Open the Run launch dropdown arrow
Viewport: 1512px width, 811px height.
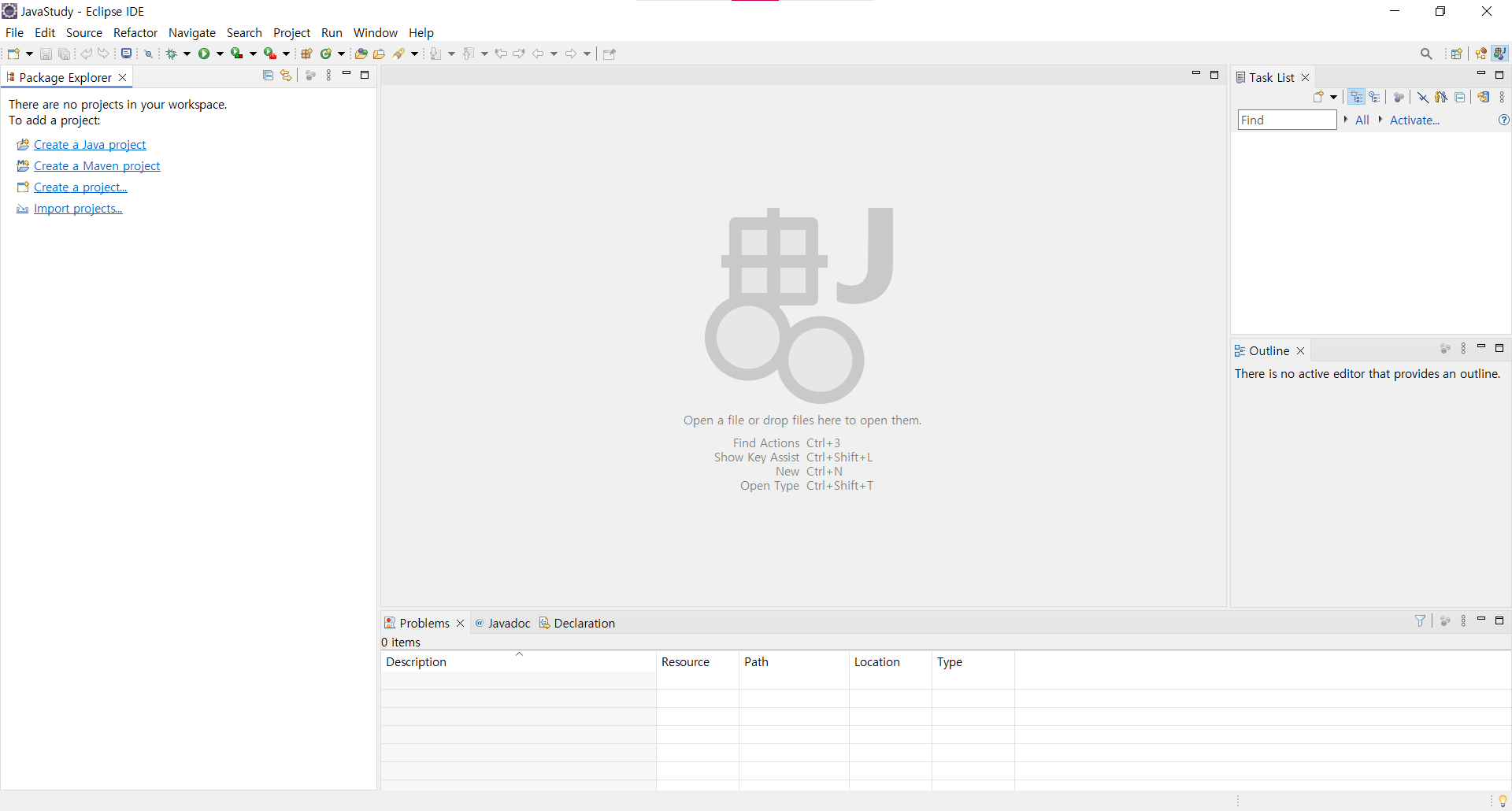(220, 54)
